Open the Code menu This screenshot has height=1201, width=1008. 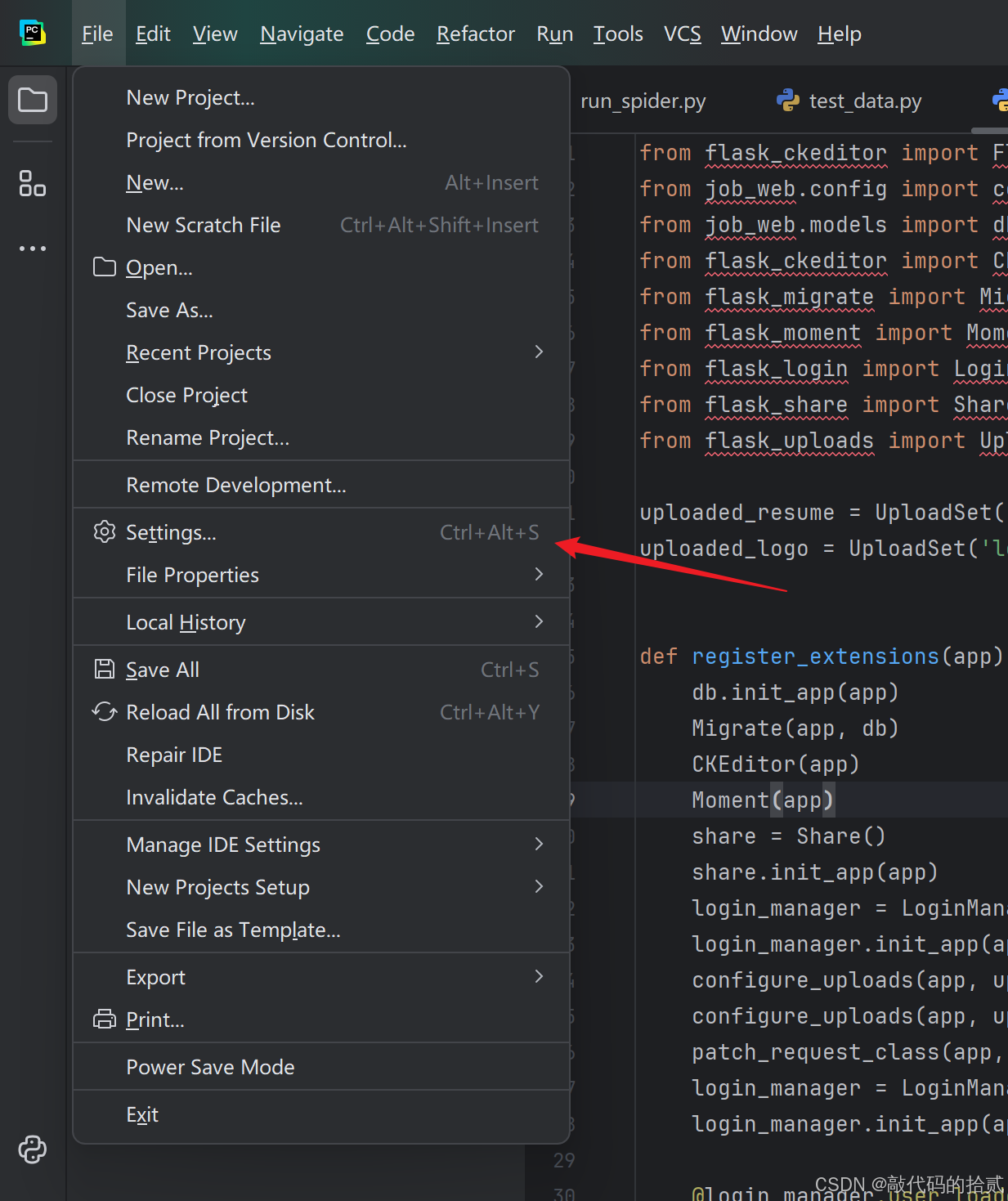[x=390, y=34]
